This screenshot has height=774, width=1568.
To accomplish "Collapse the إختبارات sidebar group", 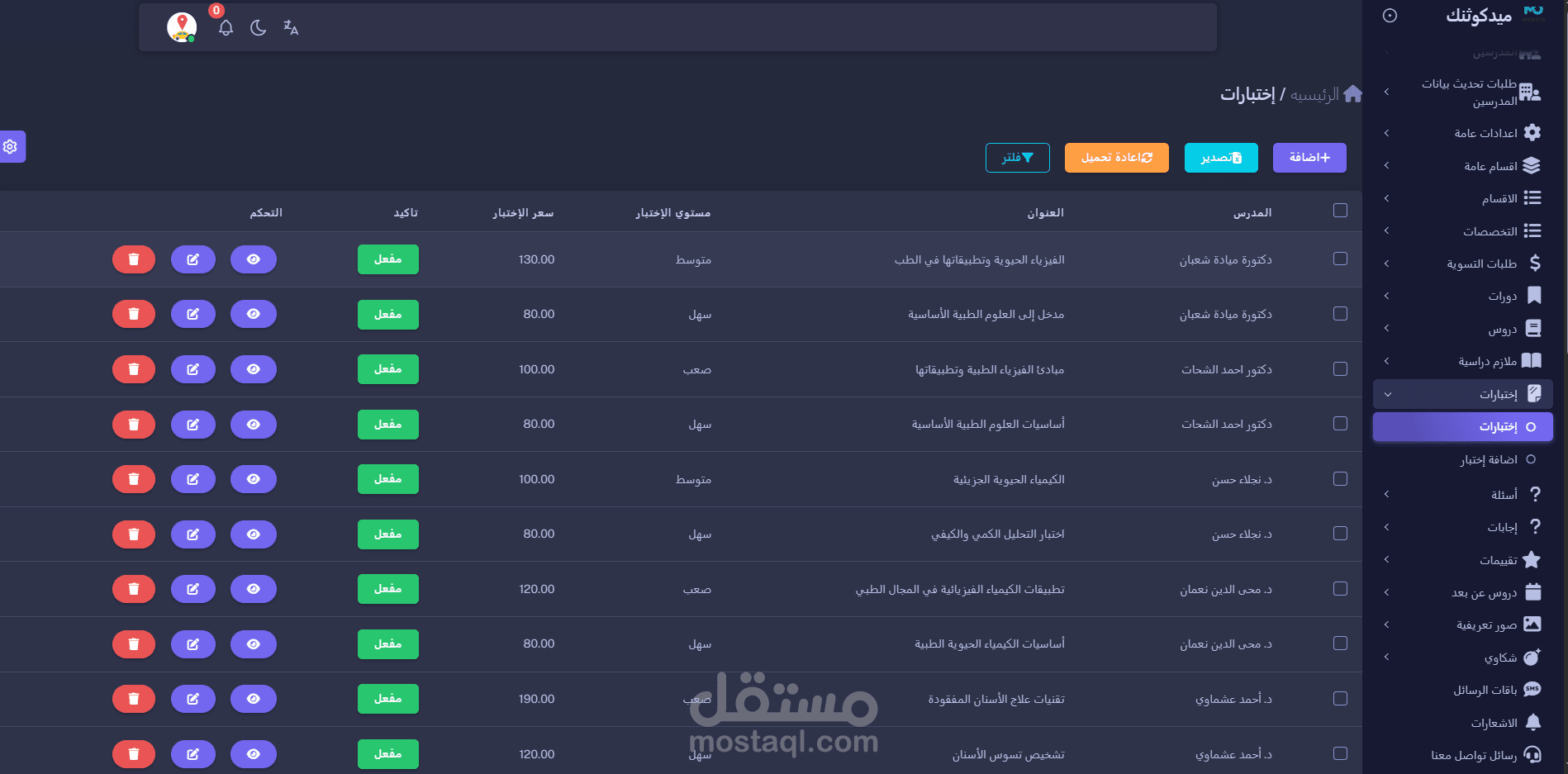I will (x=1463, y=394).
